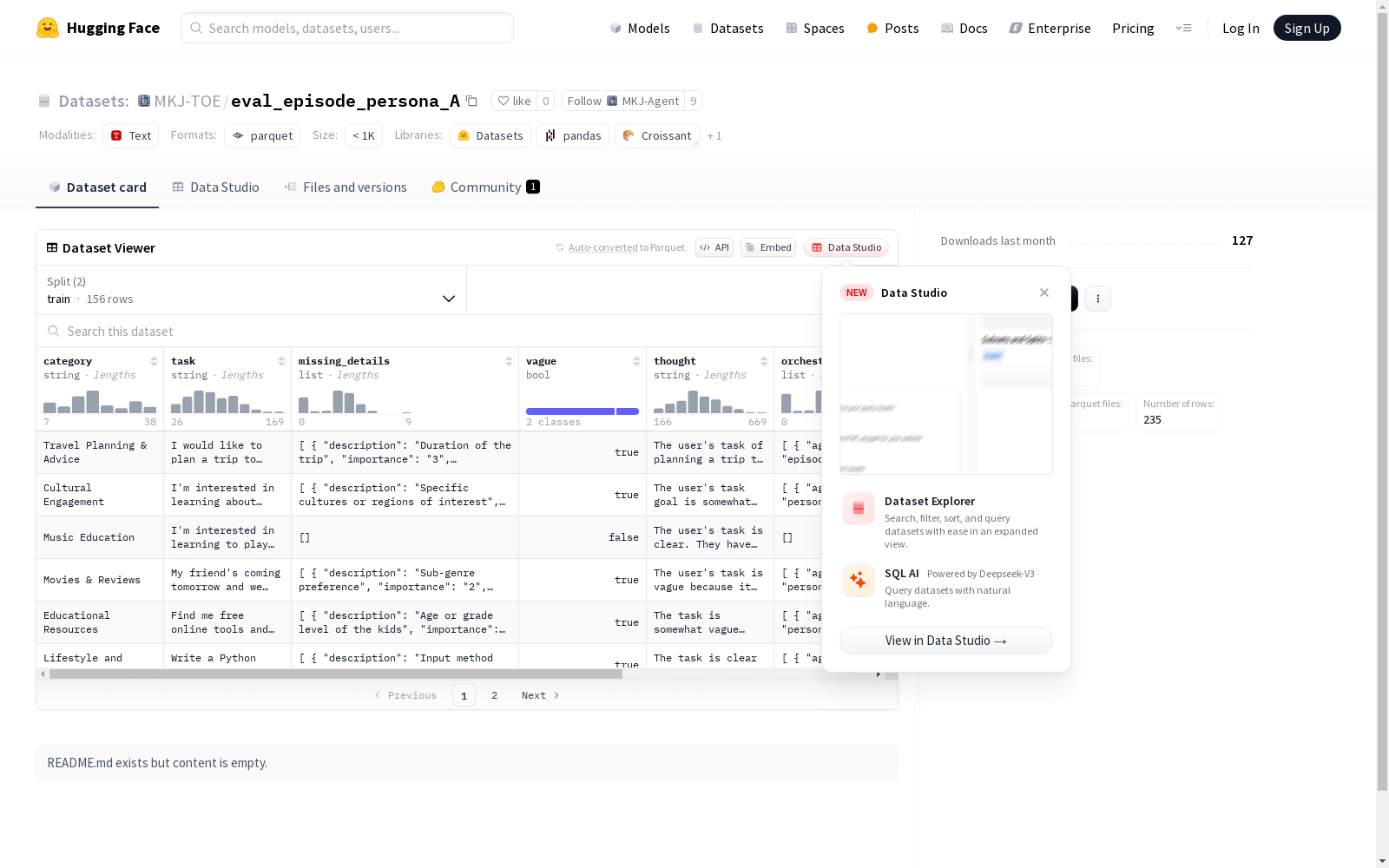The height and width of the screenshot is (868, 1389).
Task: Open the Enterprise page
Action: pos(1050,28)
